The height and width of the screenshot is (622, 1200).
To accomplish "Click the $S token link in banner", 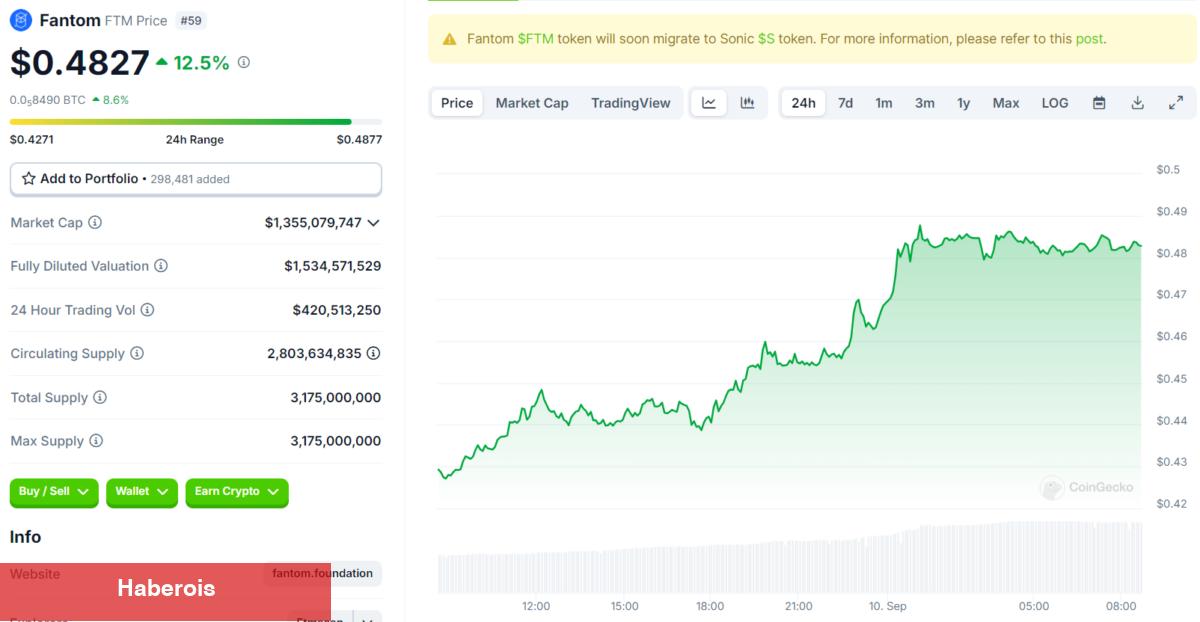I will click(x=766, y=39).
